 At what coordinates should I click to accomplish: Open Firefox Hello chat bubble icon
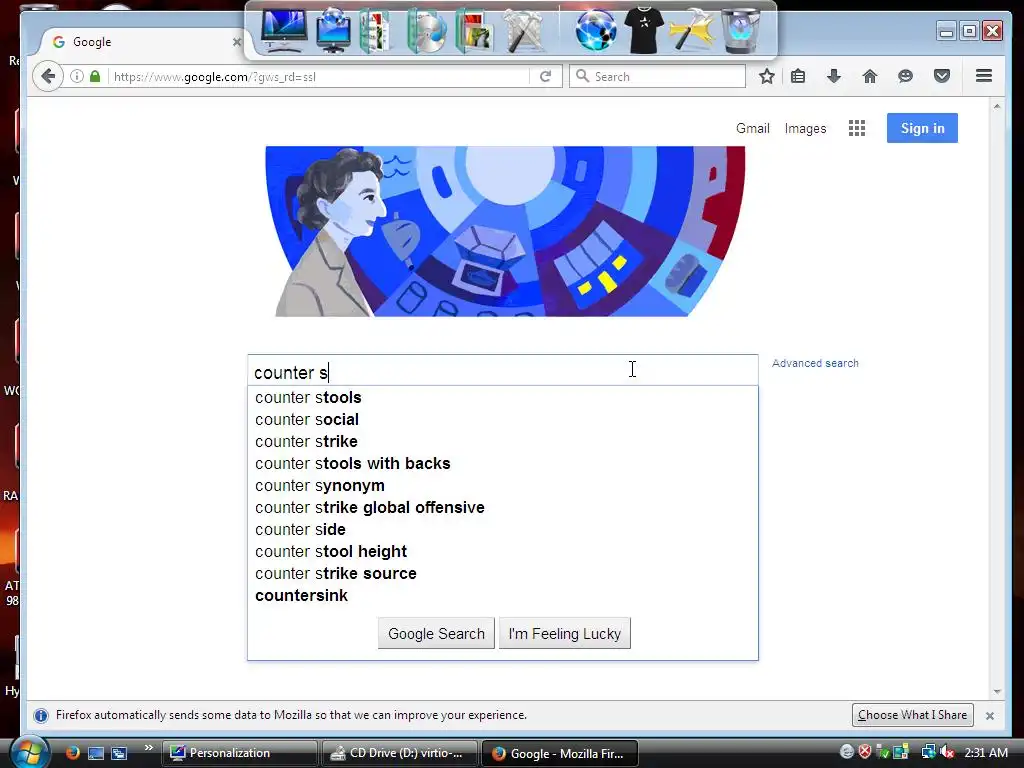pos(905,76)
